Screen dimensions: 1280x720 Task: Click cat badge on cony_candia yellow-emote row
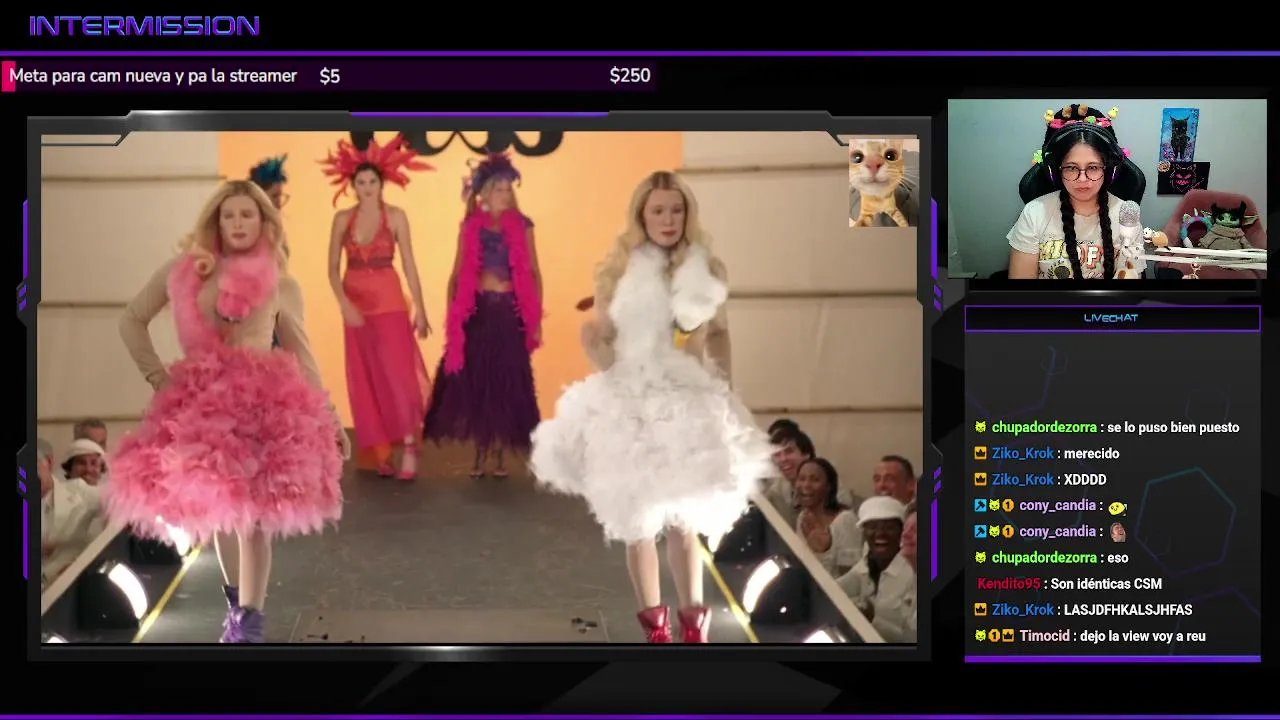point(994,506)
